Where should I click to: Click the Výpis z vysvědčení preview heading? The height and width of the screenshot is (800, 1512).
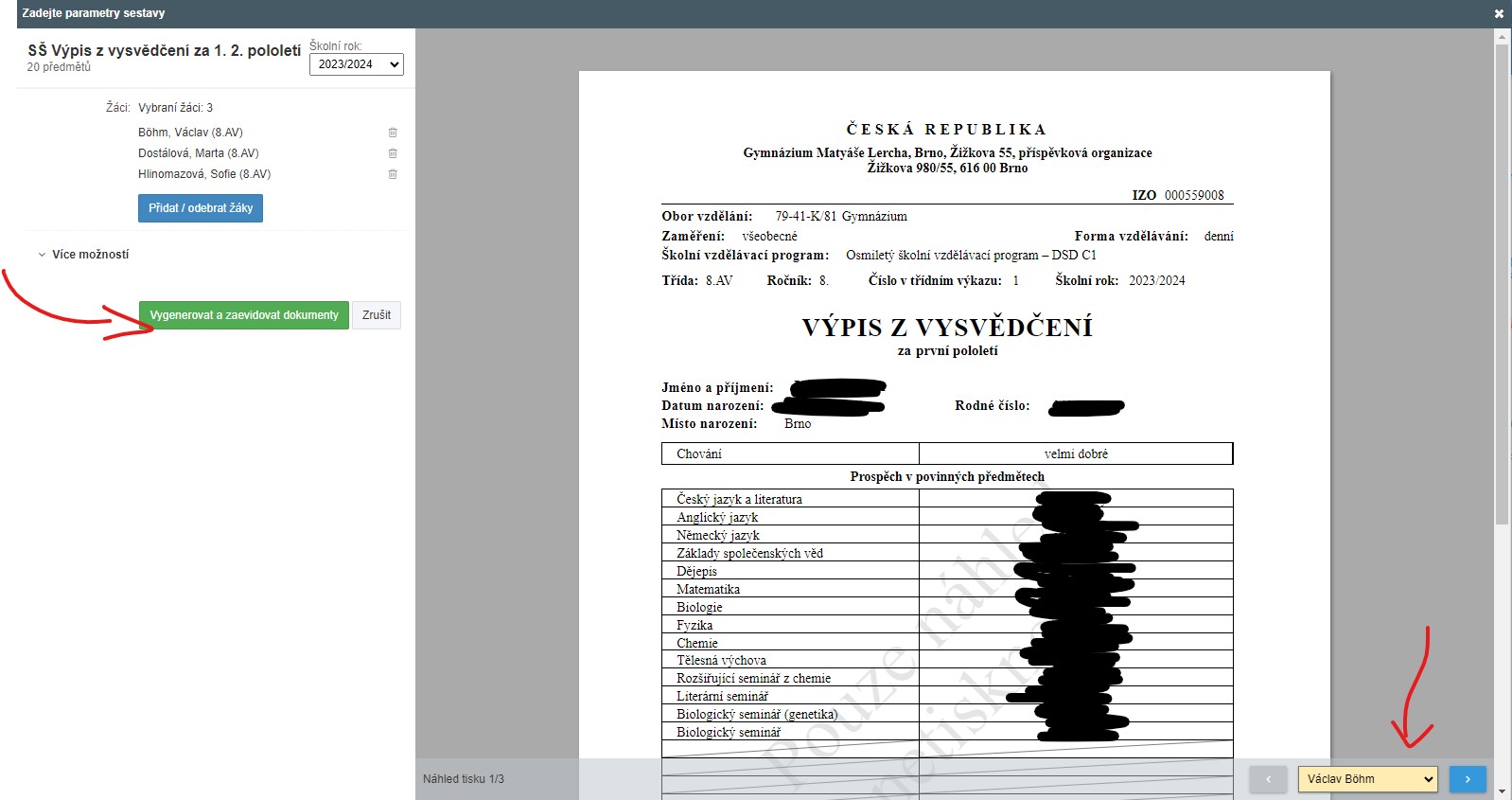[x=947, y=328]
